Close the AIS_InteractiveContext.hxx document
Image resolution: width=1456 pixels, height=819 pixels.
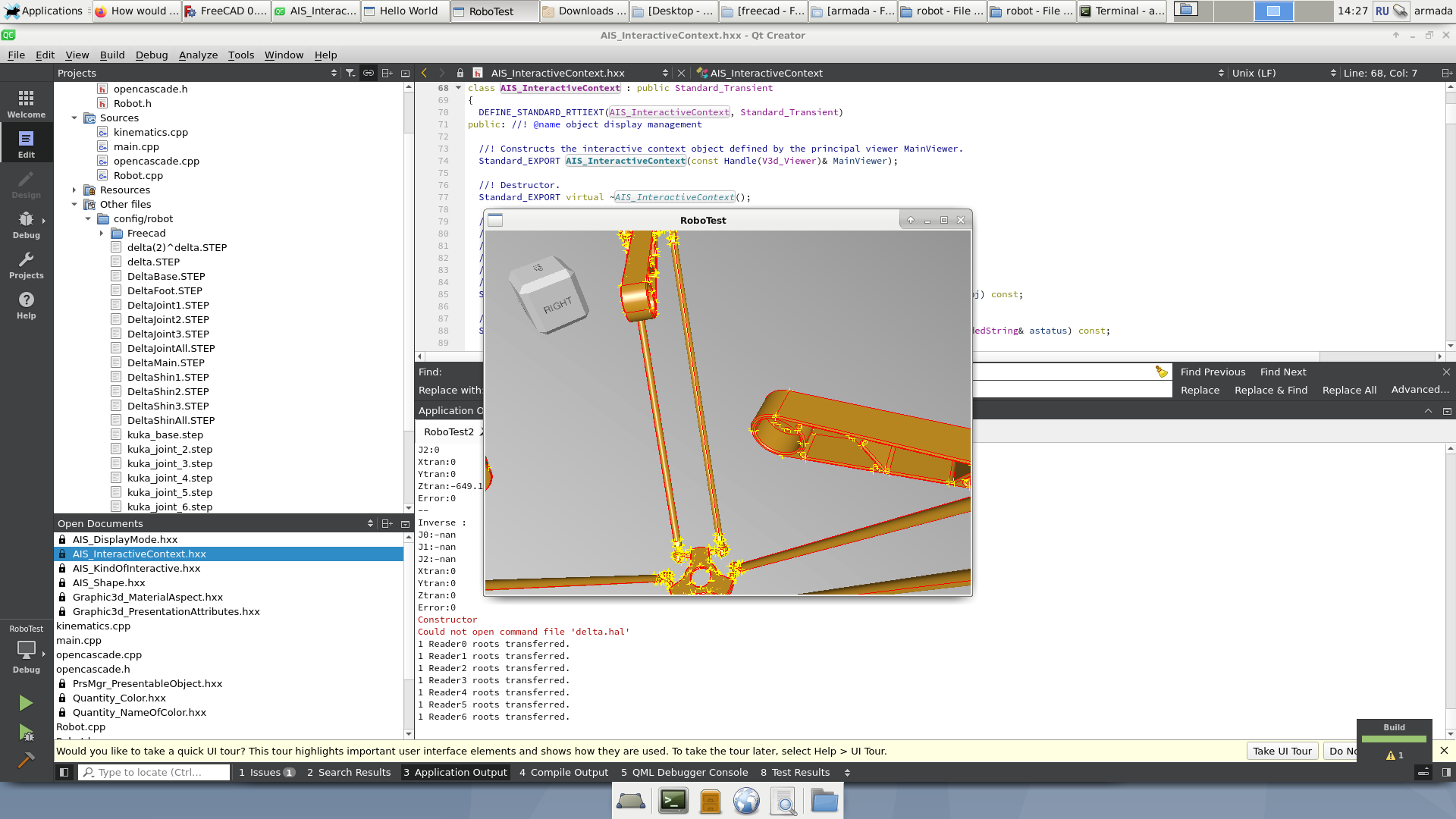coord(681,73)
